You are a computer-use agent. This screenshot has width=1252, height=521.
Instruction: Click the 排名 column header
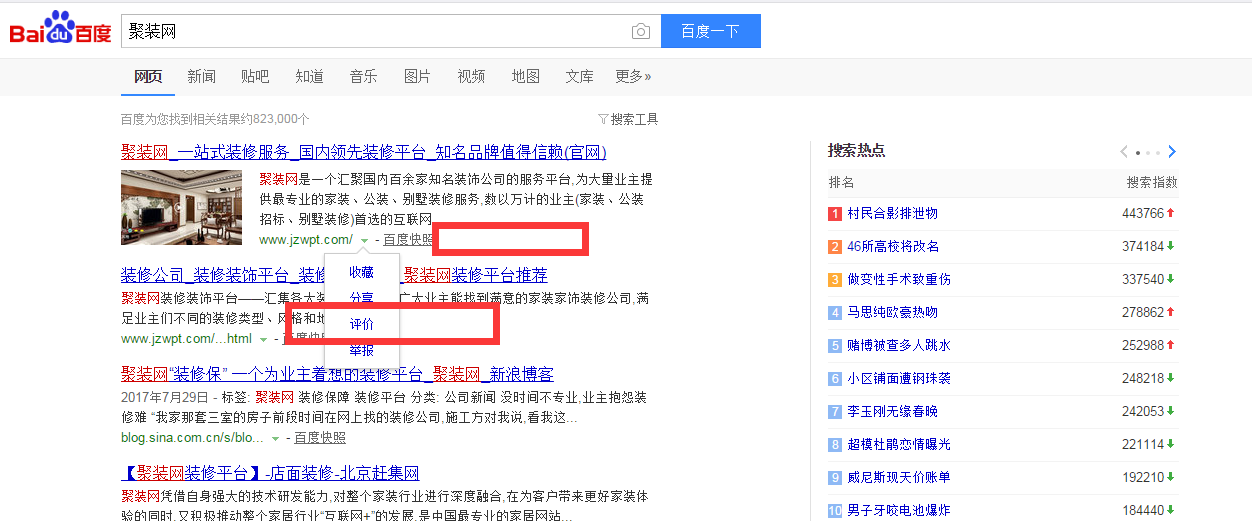pyautogui.click(x=841, y=183)
